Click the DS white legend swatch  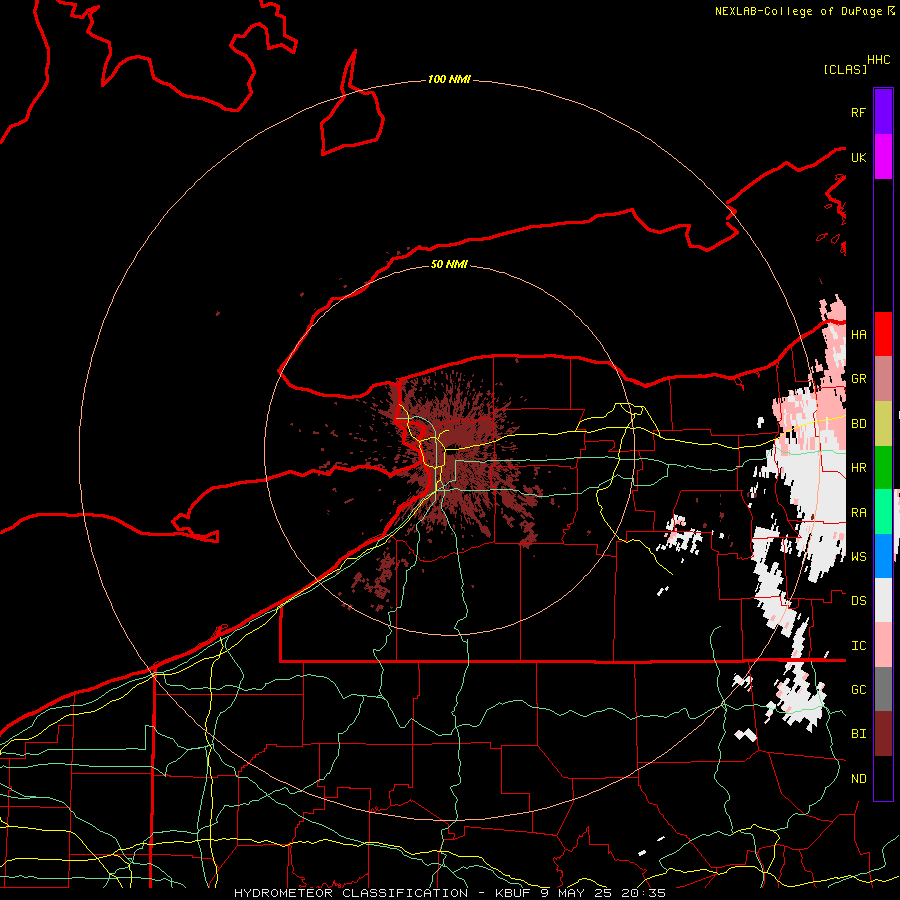[883, 600]
